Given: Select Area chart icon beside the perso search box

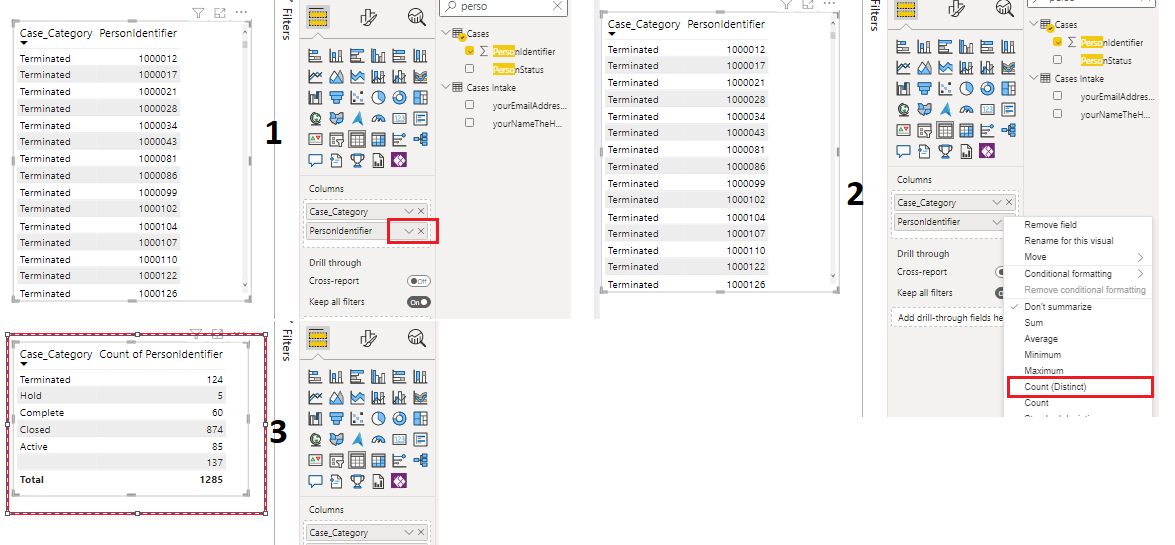Looking at the screenshot, I should click(336, 76).
